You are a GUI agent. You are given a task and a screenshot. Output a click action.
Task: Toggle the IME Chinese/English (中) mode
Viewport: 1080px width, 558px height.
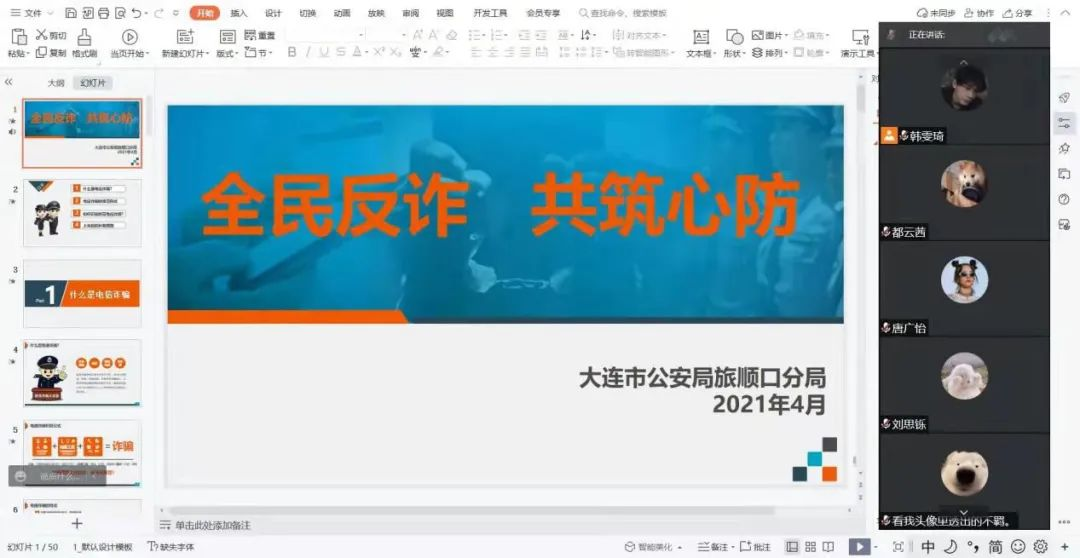pos(927,547)
